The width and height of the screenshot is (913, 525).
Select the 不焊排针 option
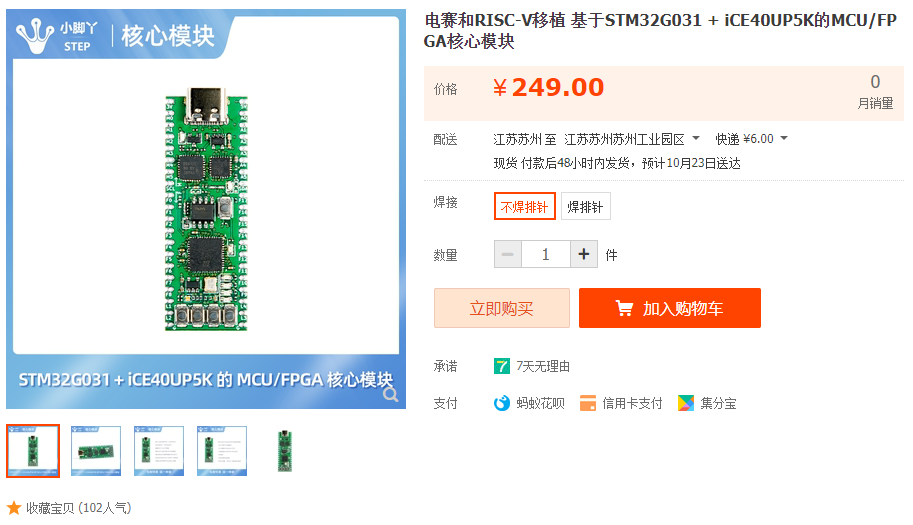click(x=525, y=206)
